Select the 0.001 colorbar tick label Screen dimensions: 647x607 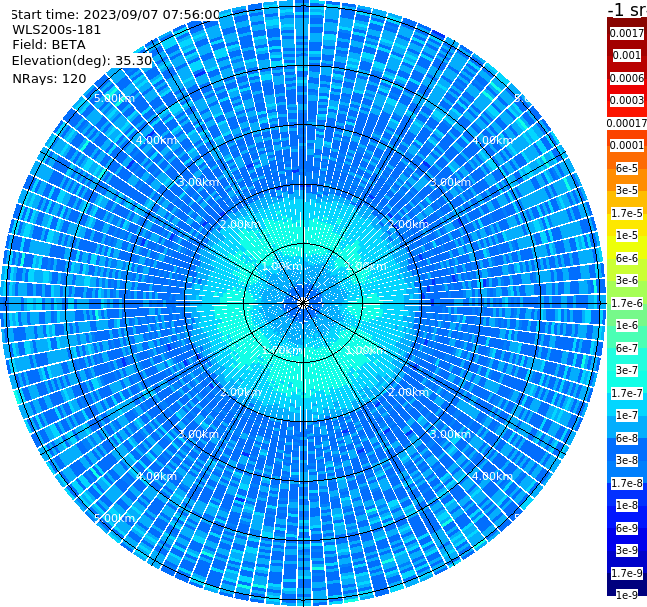pos(627,55)
